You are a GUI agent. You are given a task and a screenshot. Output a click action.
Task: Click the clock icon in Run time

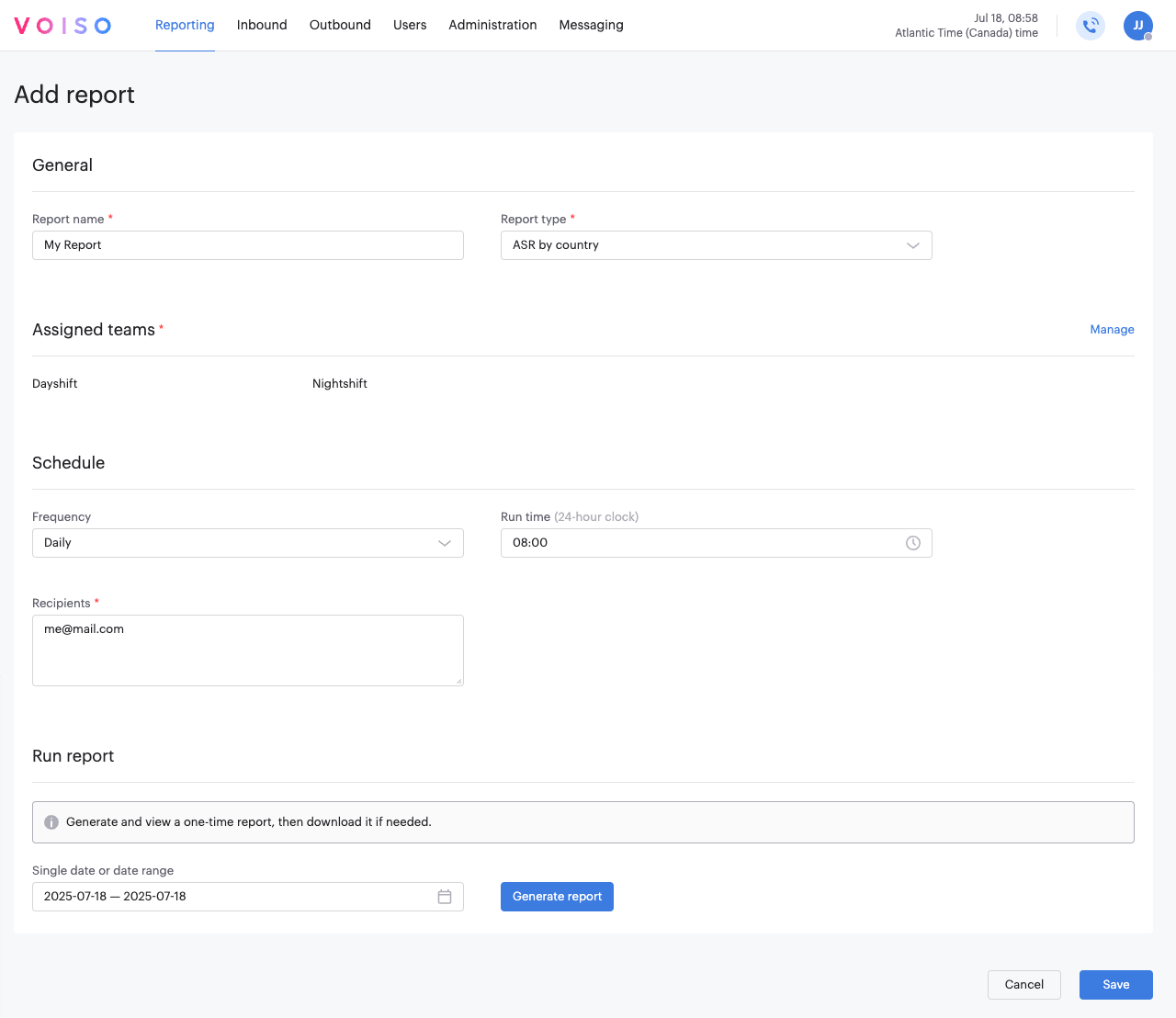[913, 543]
